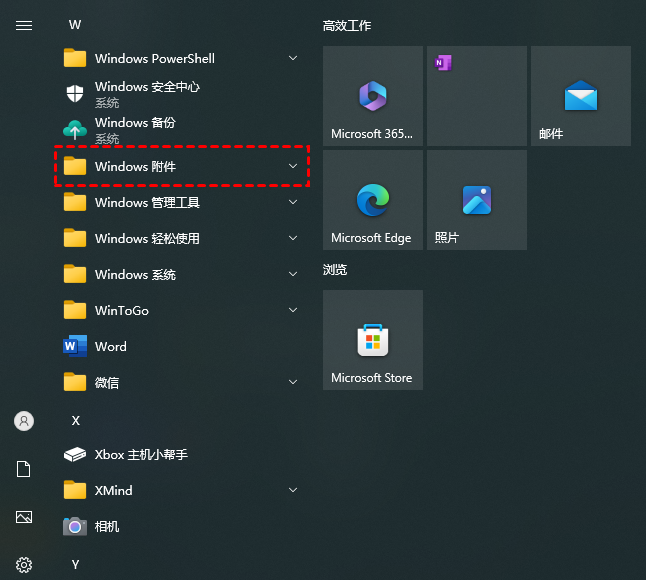Click the Windows 附件 folder icon

click(75, 166)
